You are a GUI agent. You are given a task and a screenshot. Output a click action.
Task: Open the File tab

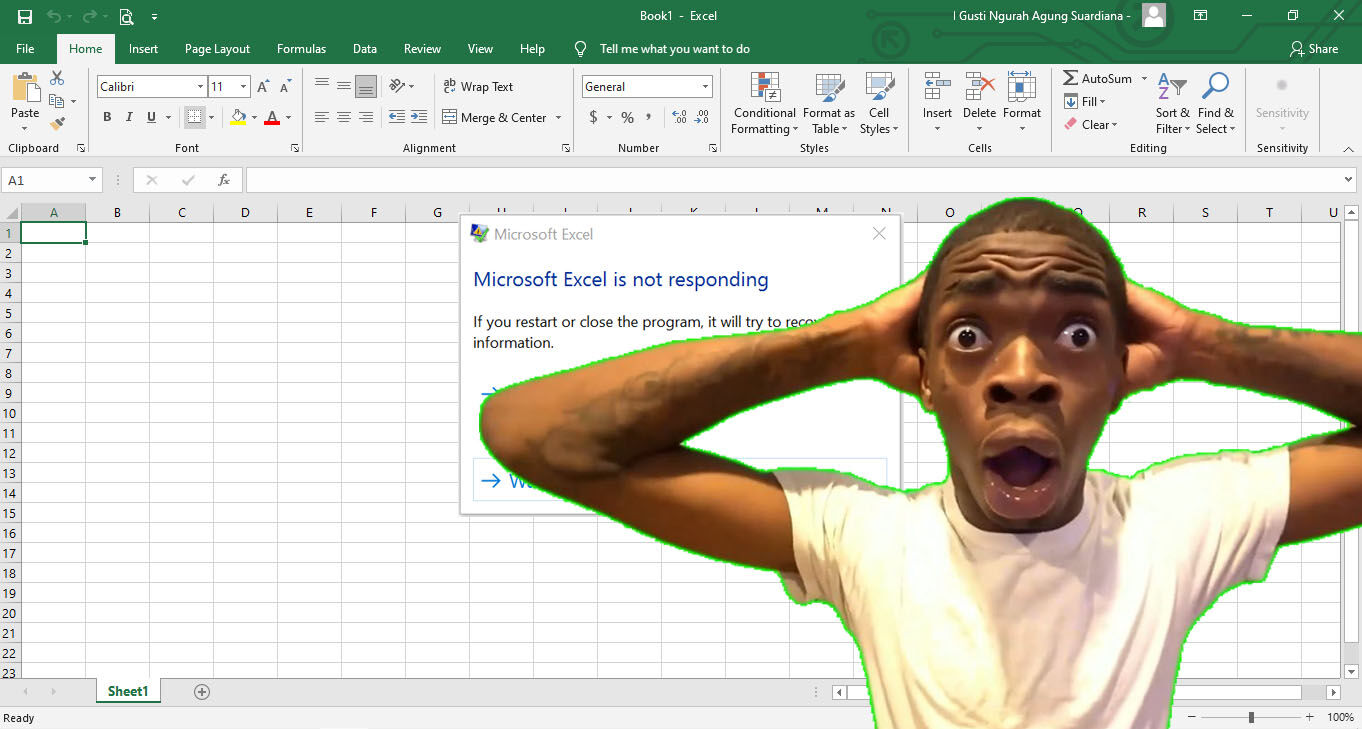25,48
